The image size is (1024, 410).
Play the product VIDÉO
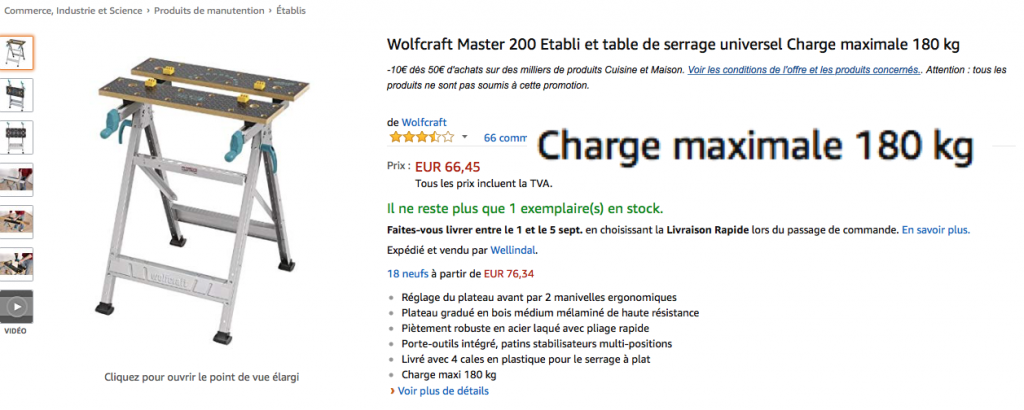[16, 307]
